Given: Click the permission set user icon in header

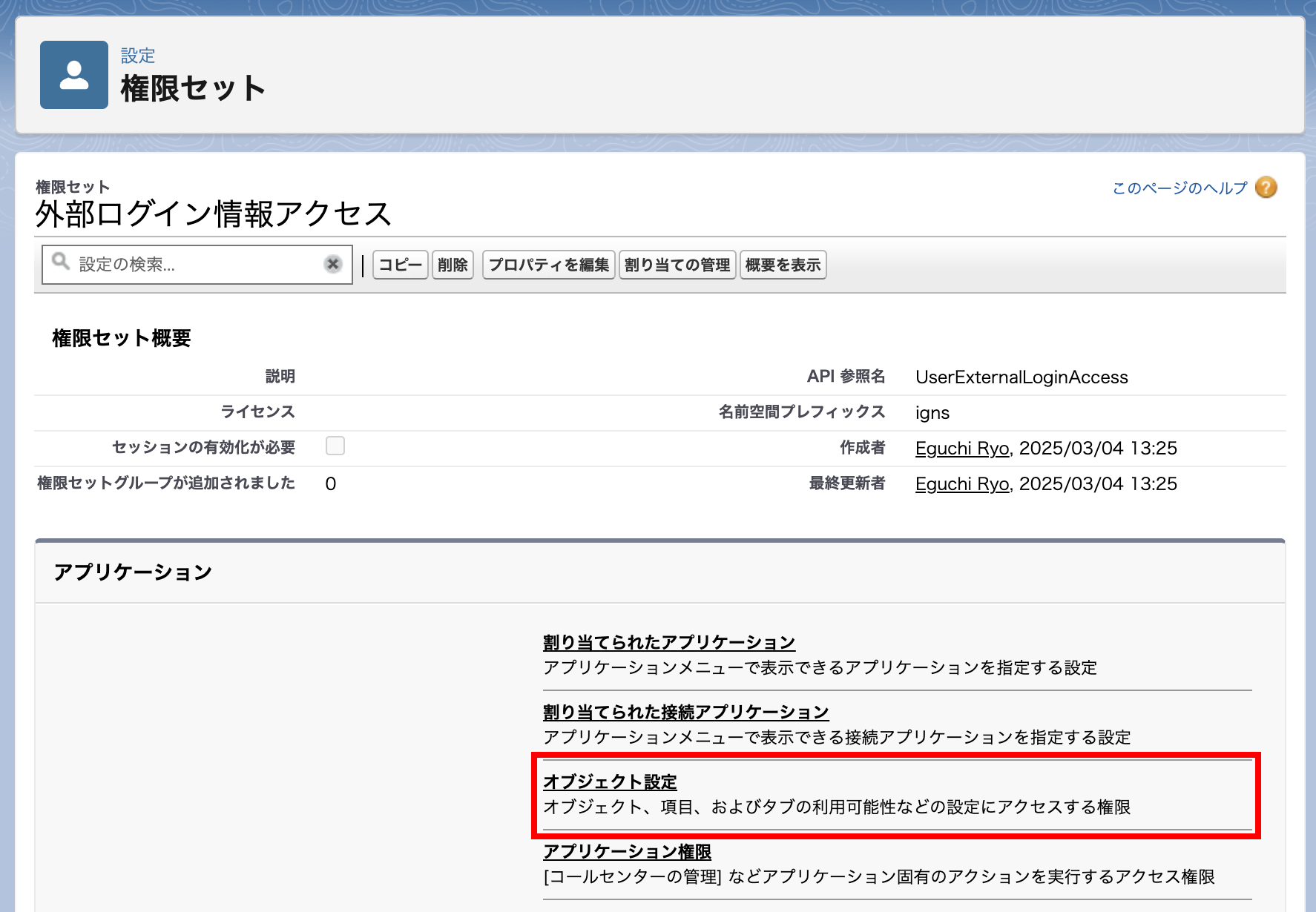Looking at the screenshot, I should click(74, 75).
